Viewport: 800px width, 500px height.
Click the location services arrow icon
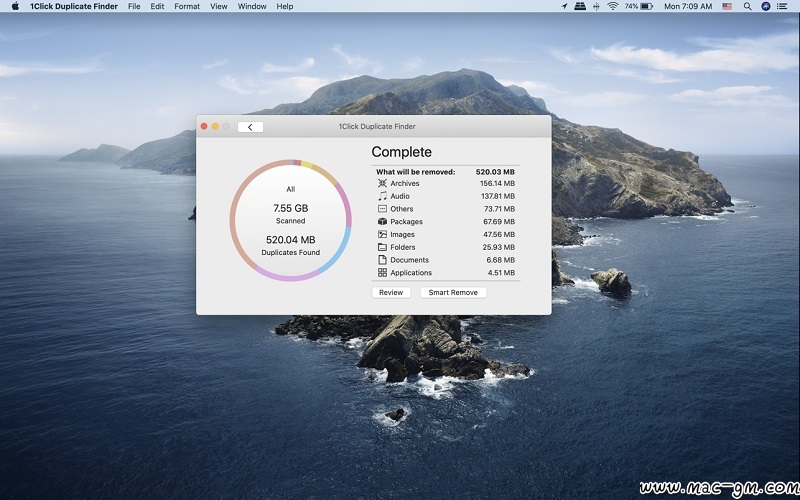click(564, 6)
